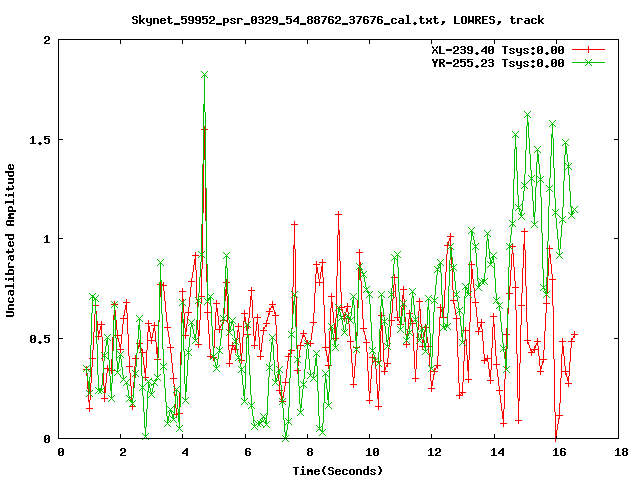Click the x-axis tick label 4
Screen dimensions: 640x480
185,452
